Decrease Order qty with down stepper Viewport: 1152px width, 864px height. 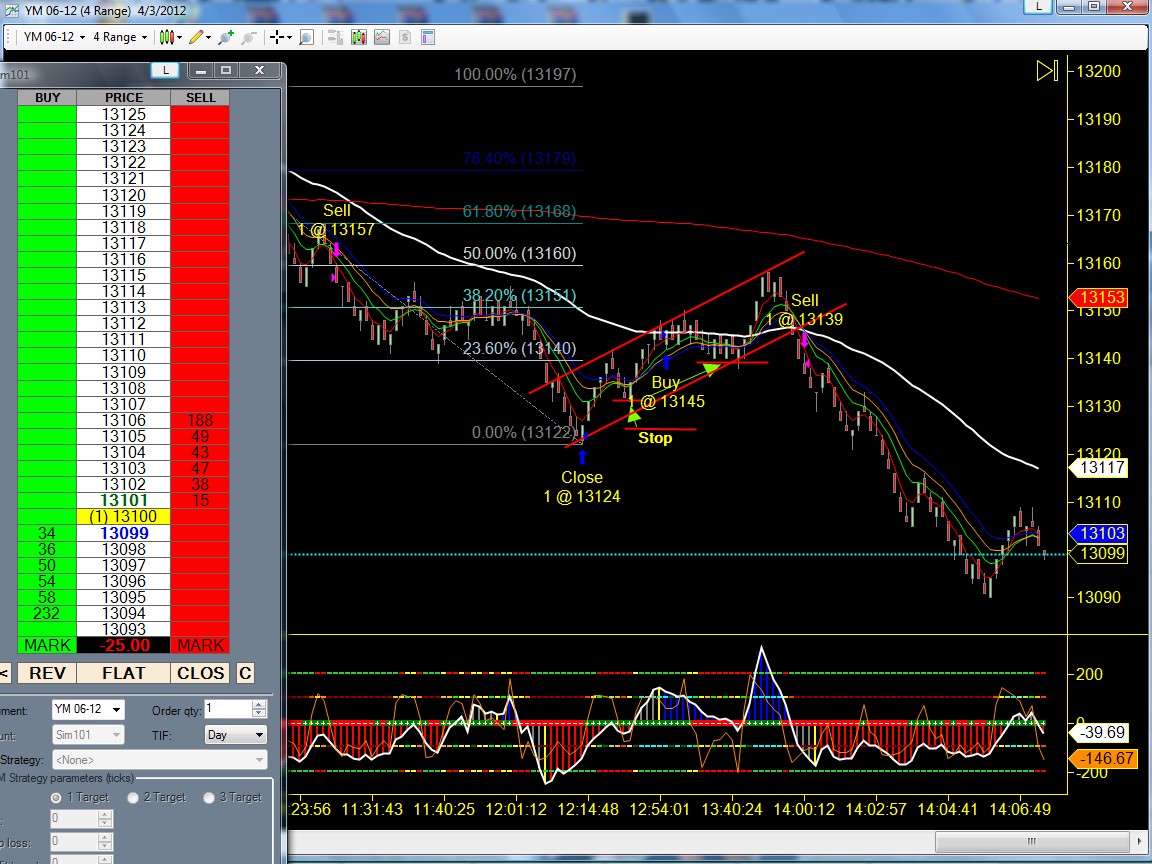(x=259, y=713)
